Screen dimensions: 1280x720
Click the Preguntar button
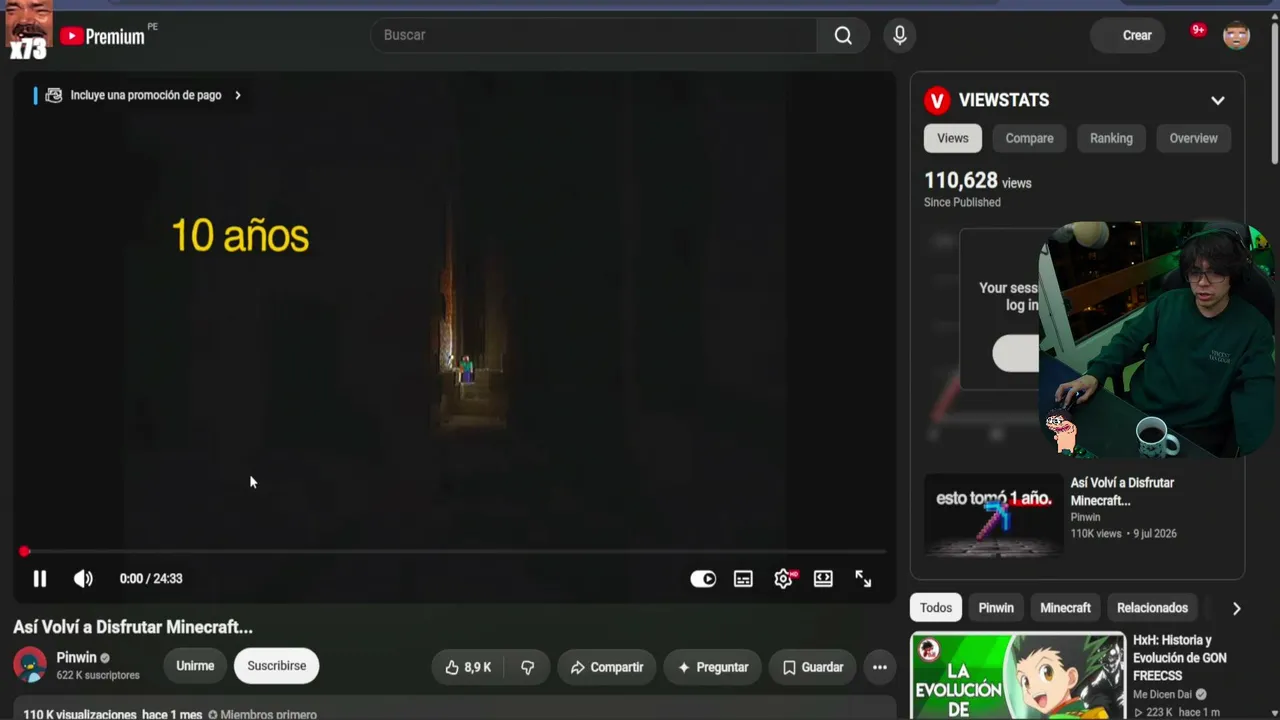(713, 667)
